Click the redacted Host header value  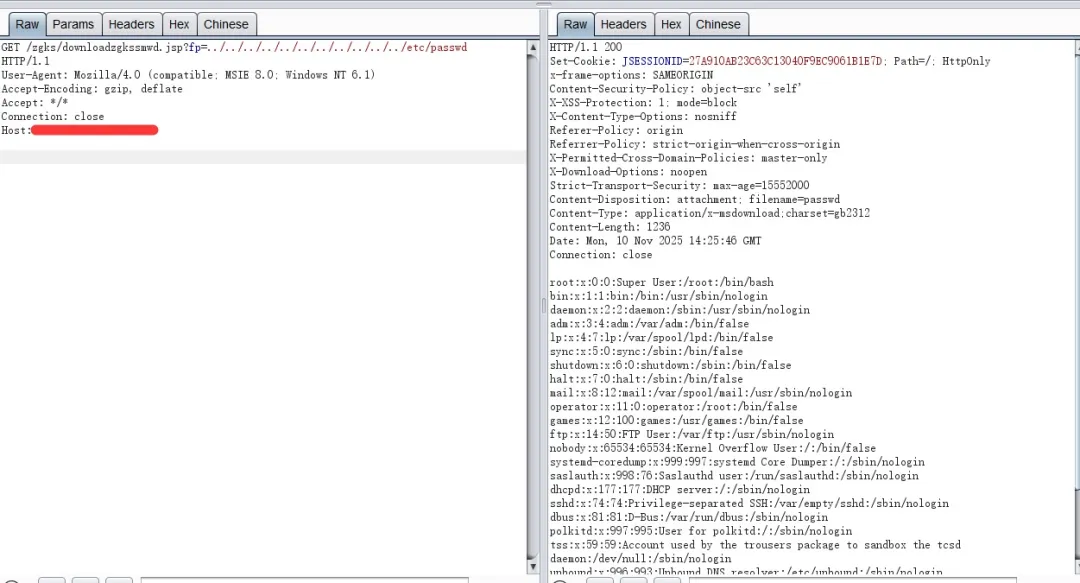(94, 130)
